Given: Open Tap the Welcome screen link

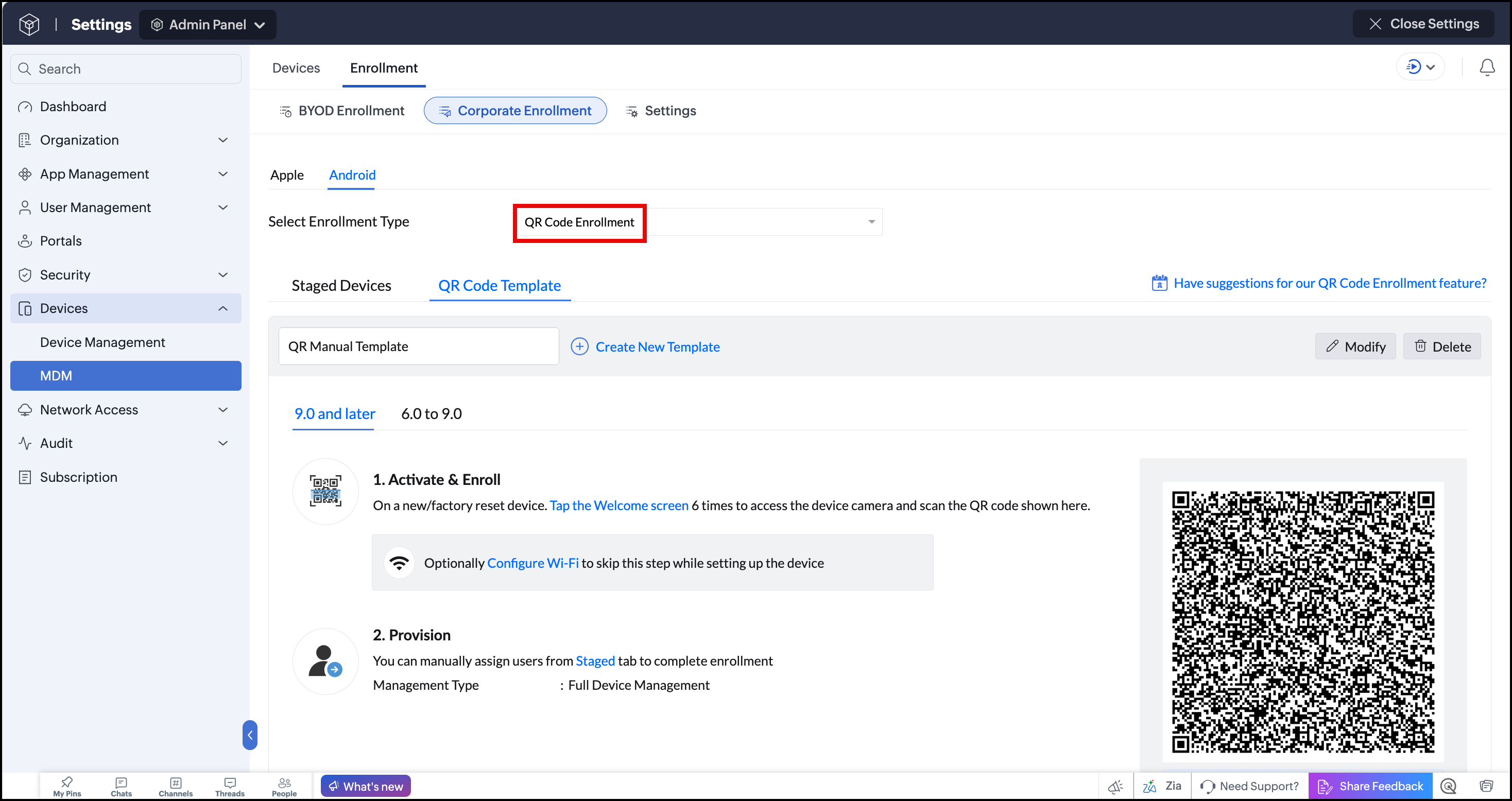Looking at the screenshot, I should click(x=618, y=505).
